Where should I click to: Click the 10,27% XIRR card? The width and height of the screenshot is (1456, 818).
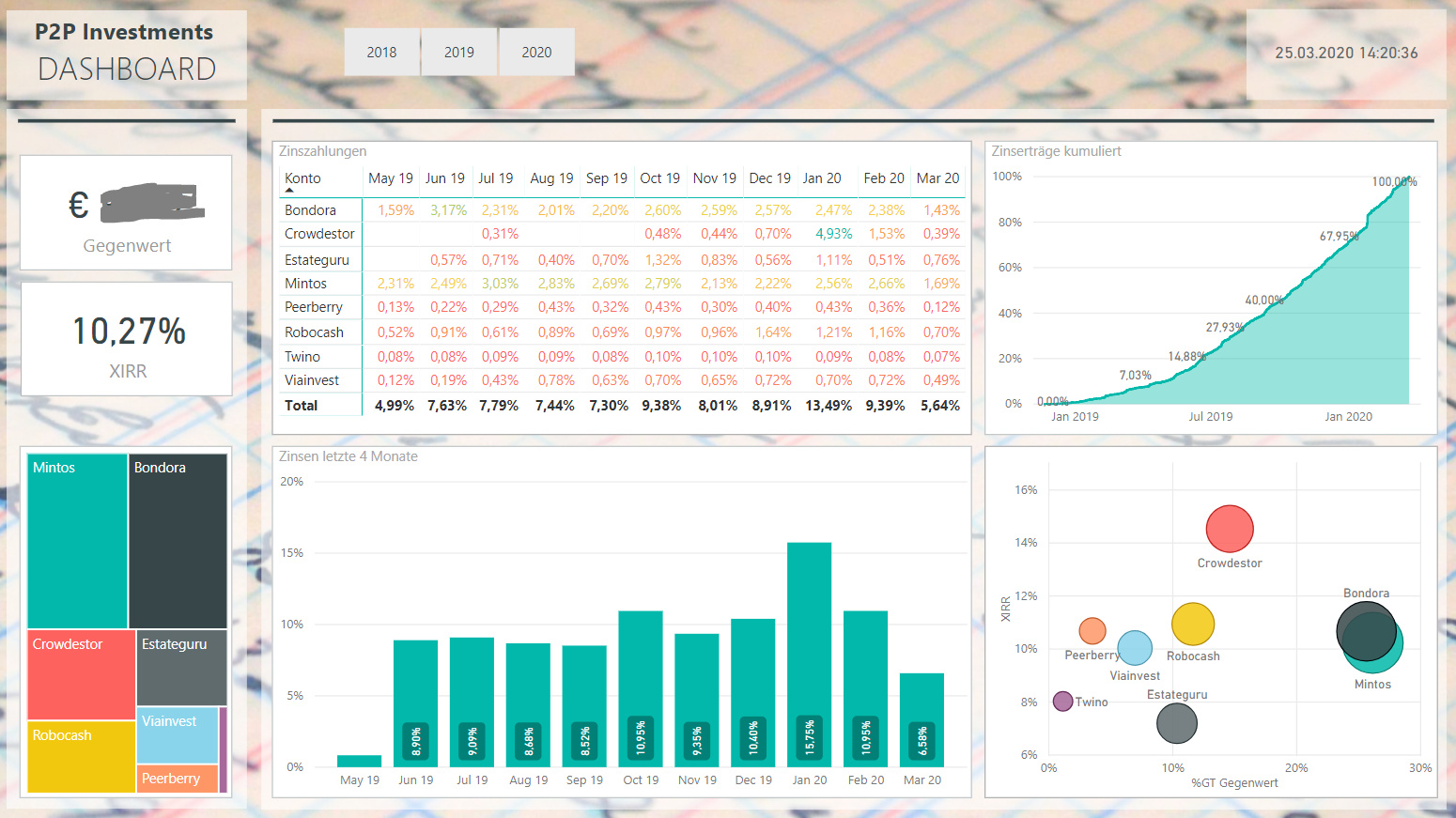pyautogui.click(x=127, y=339)
